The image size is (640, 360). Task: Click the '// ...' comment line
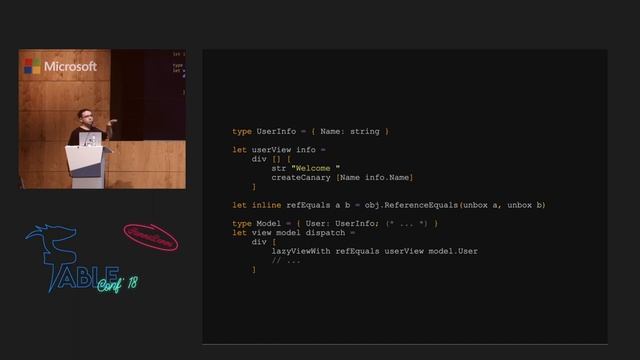(x=286, y=260)
